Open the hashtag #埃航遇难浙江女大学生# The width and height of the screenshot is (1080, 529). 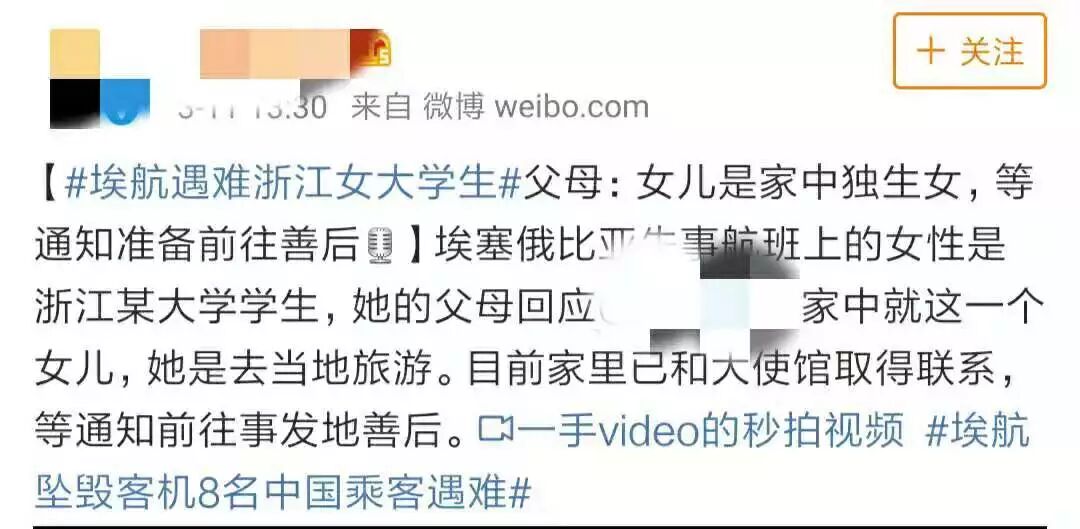pos(292,184)
